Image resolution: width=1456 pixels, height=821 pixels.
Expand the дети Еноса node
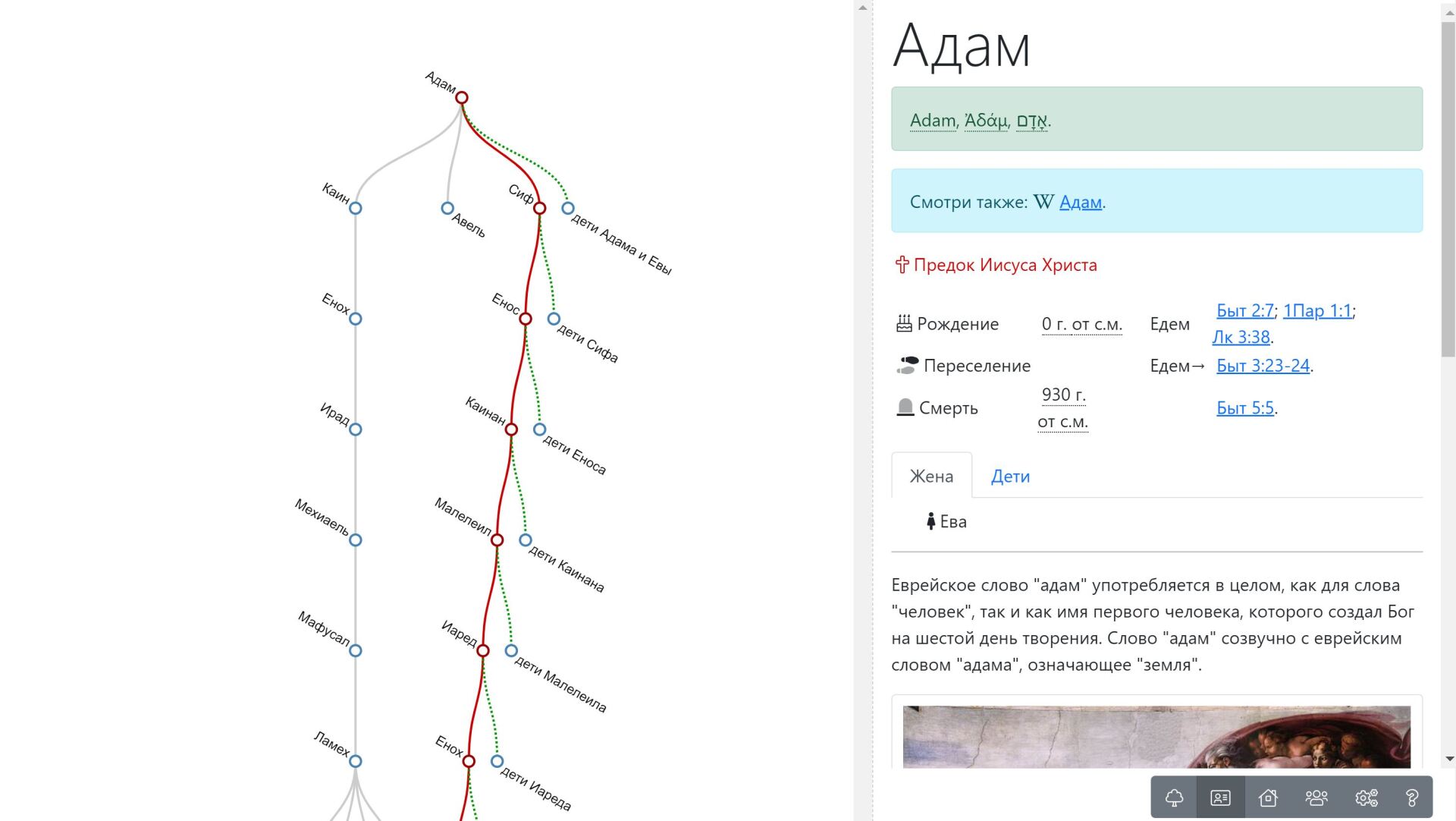[x=539, y=429]
